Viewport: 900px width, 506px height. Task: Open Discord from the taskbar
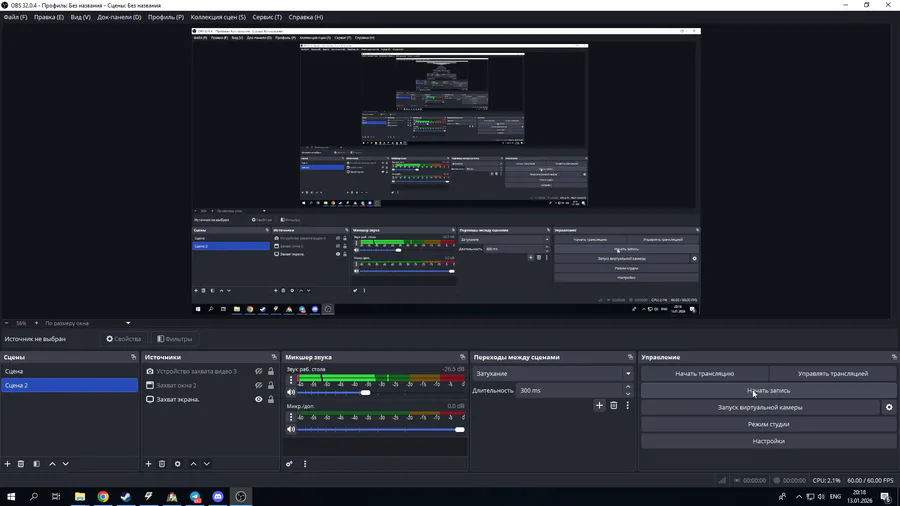click(218, 496)
